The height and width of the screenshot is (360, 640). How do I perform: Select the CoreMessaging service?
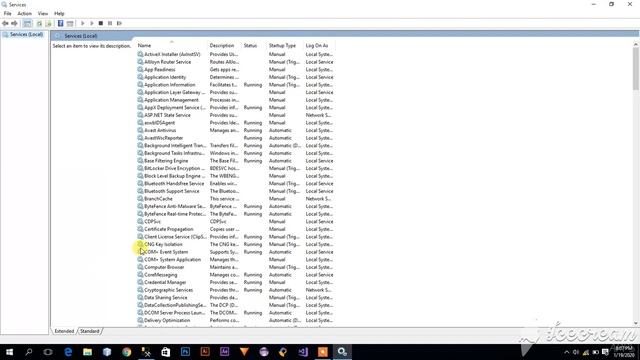(160, 275)
